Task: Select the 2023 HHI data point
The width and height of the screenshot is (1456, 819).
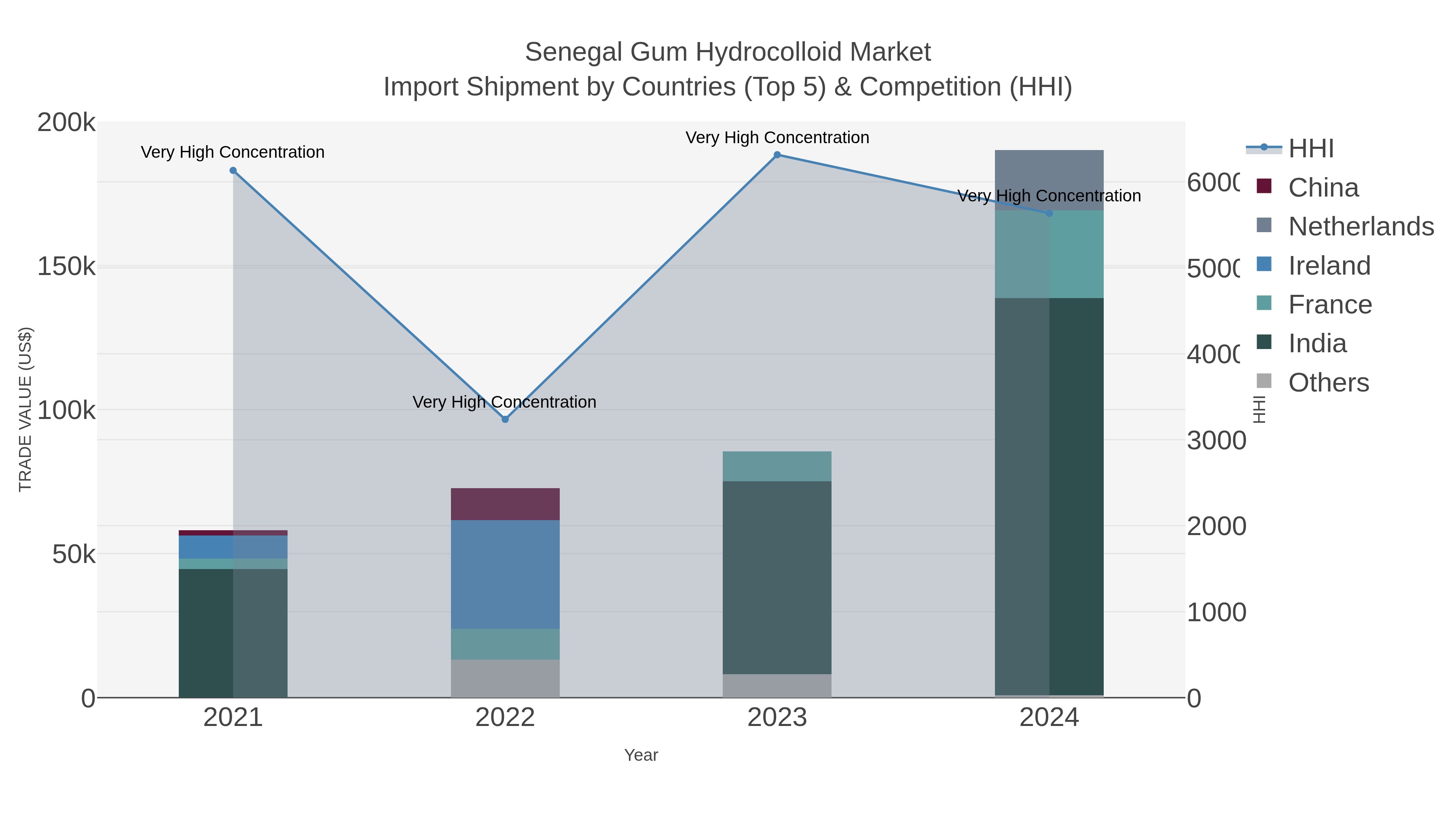Action: click(777, 155)
